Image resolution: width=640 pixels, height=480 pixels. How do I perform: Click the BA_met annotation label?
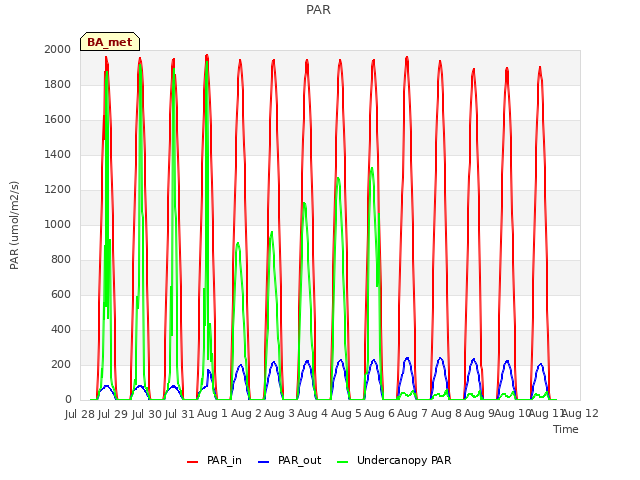[x=110, y=42]
